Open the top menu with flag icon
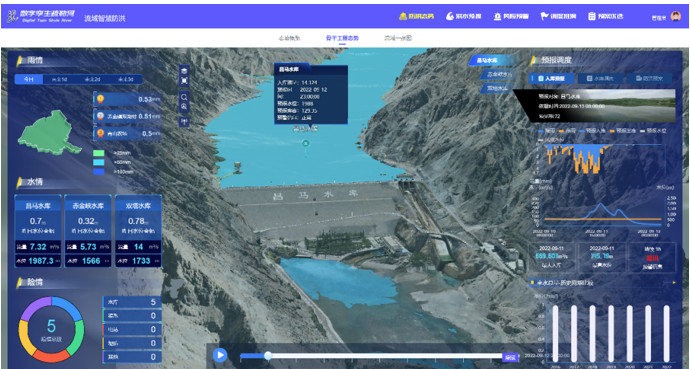 coord(558,16)
